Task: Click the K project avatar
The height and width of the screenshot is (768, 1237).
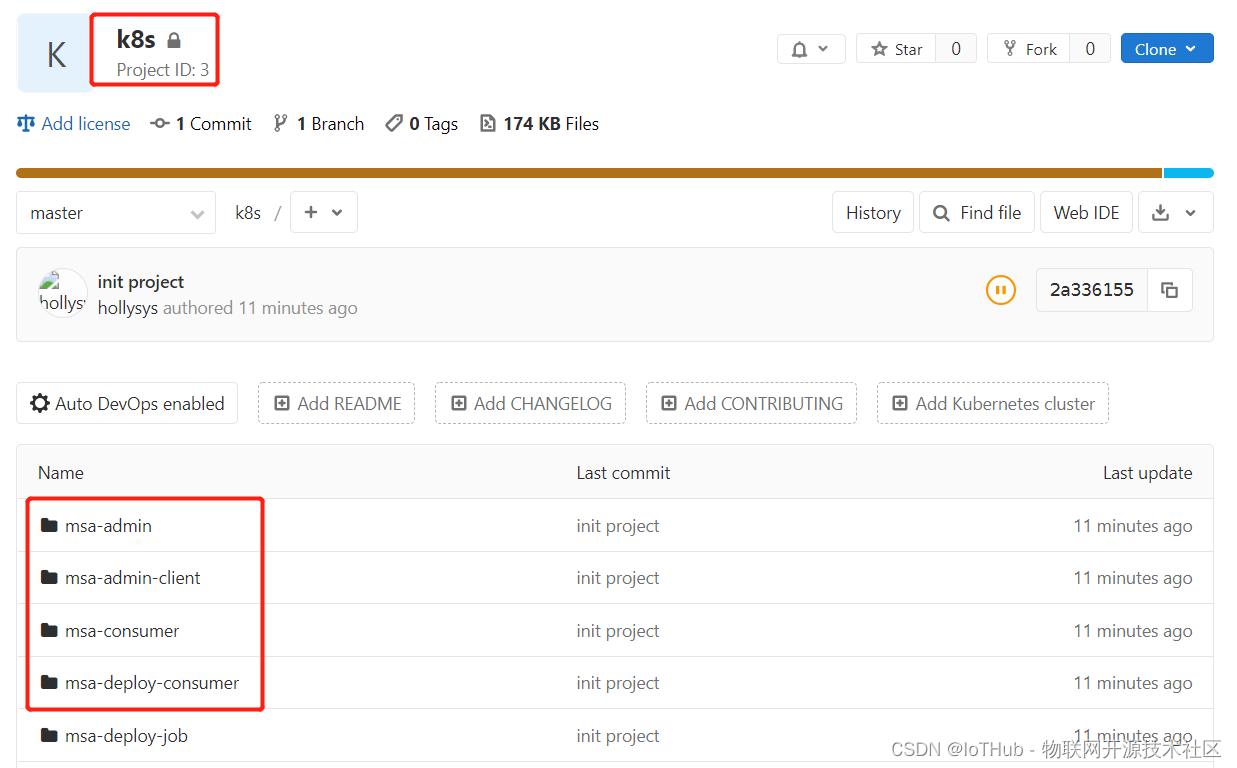Action: coord(55,53)
